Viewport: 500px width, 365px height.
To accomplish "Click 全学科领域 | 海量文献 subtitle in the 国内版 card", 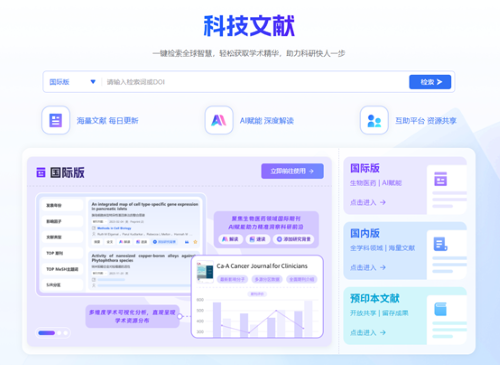I will tap(382, 248).
